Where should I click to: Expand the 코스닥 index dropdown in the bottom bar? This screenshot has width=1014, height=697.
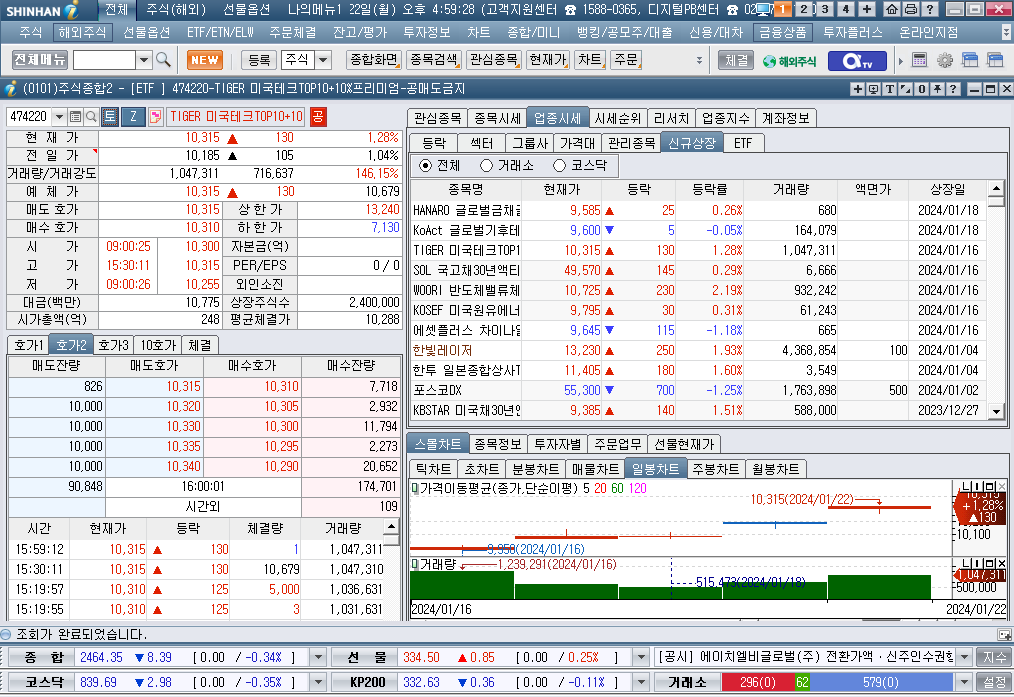[x=318, y=682]
